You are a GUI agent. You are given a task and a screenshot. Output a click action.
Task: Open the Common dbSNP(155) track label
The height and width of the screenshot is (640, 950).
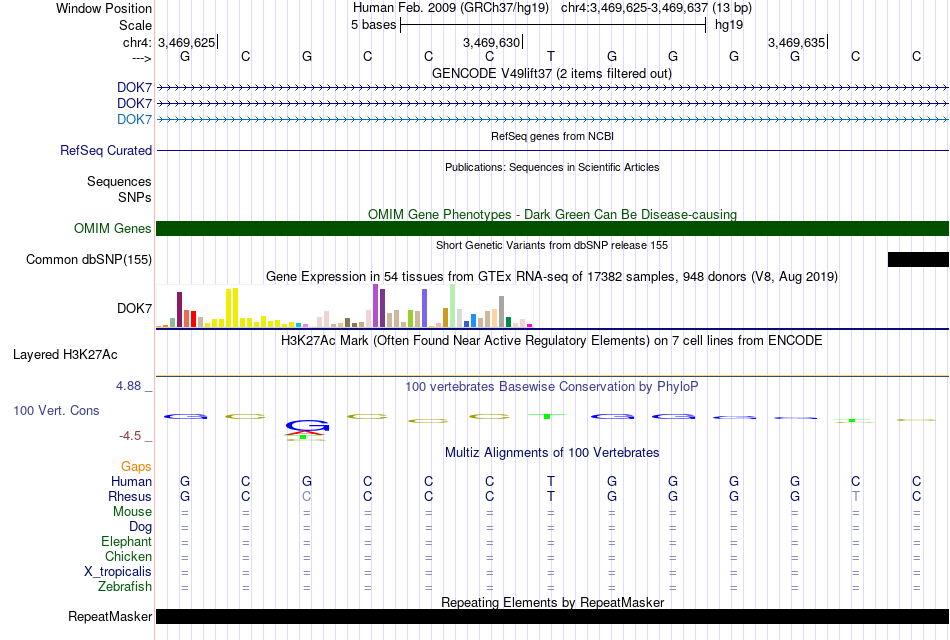tap(89, 259)
